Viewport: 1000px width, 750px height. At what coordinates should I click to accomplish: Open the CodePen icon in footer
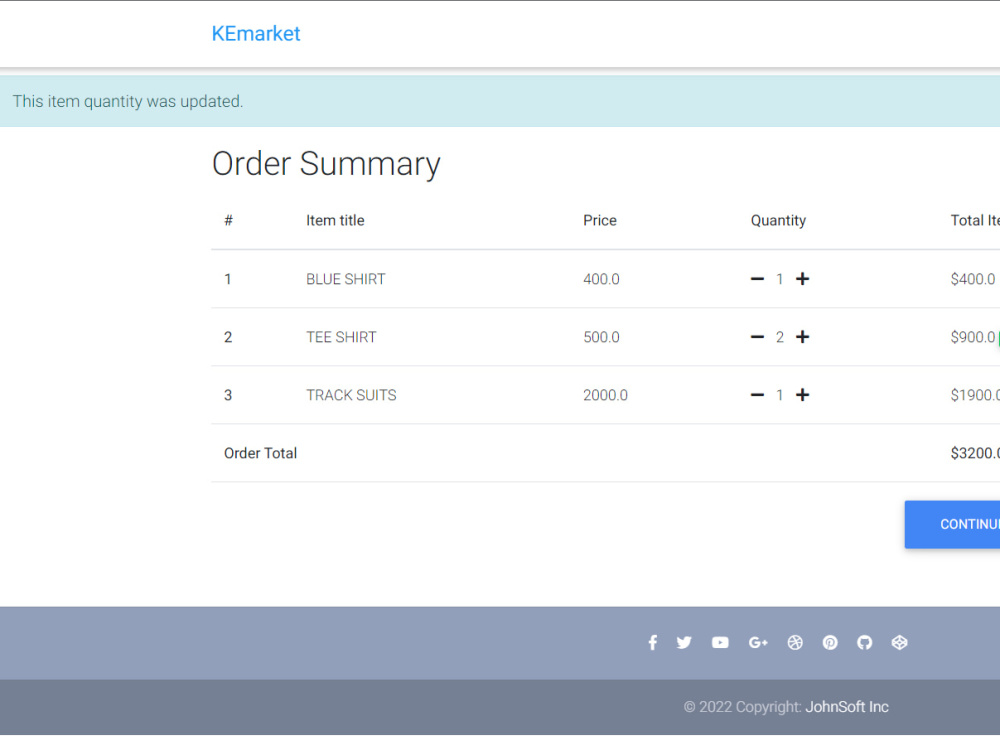point(899,642)
